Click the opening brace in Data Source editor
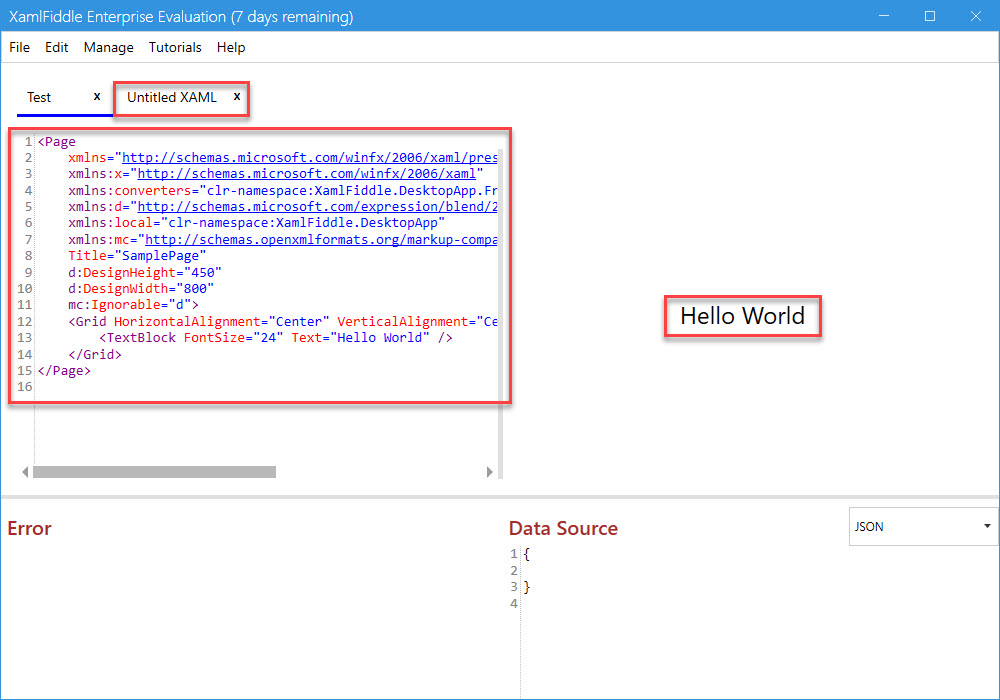This screenshot has width=1000, height=700. 526,554
